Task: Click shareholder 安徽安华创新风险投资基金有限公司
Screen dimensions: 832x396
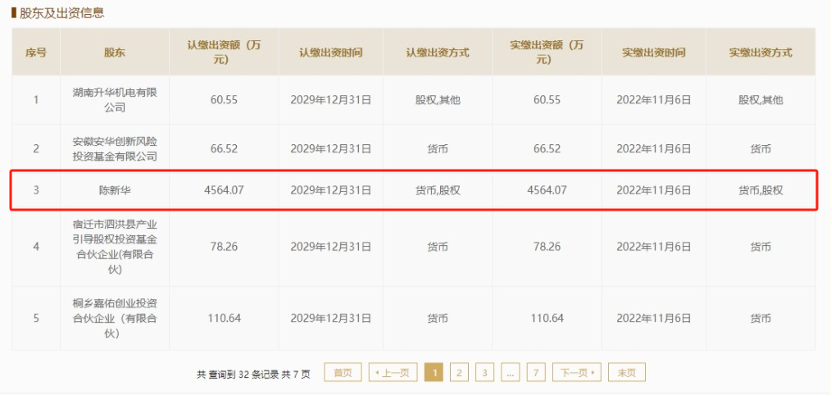Action: (115, 149)
